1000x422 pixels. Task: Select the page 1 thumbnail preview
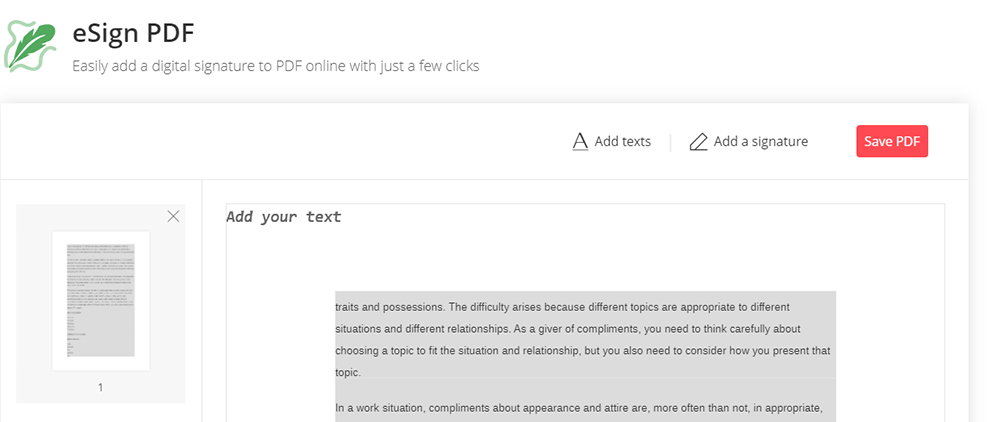click(x=100, y=300)
